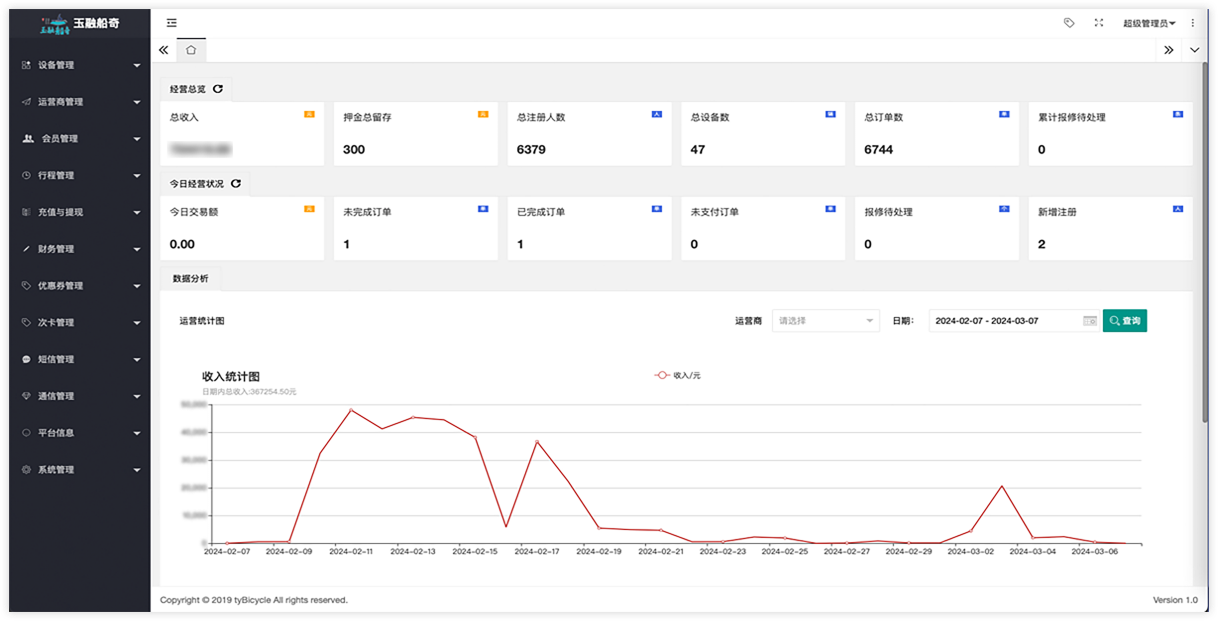Viewport: 1219px width, 622px height.
Task: Expand 设备管理 menu
Action: pyautogui.click(x=80, y=66)
